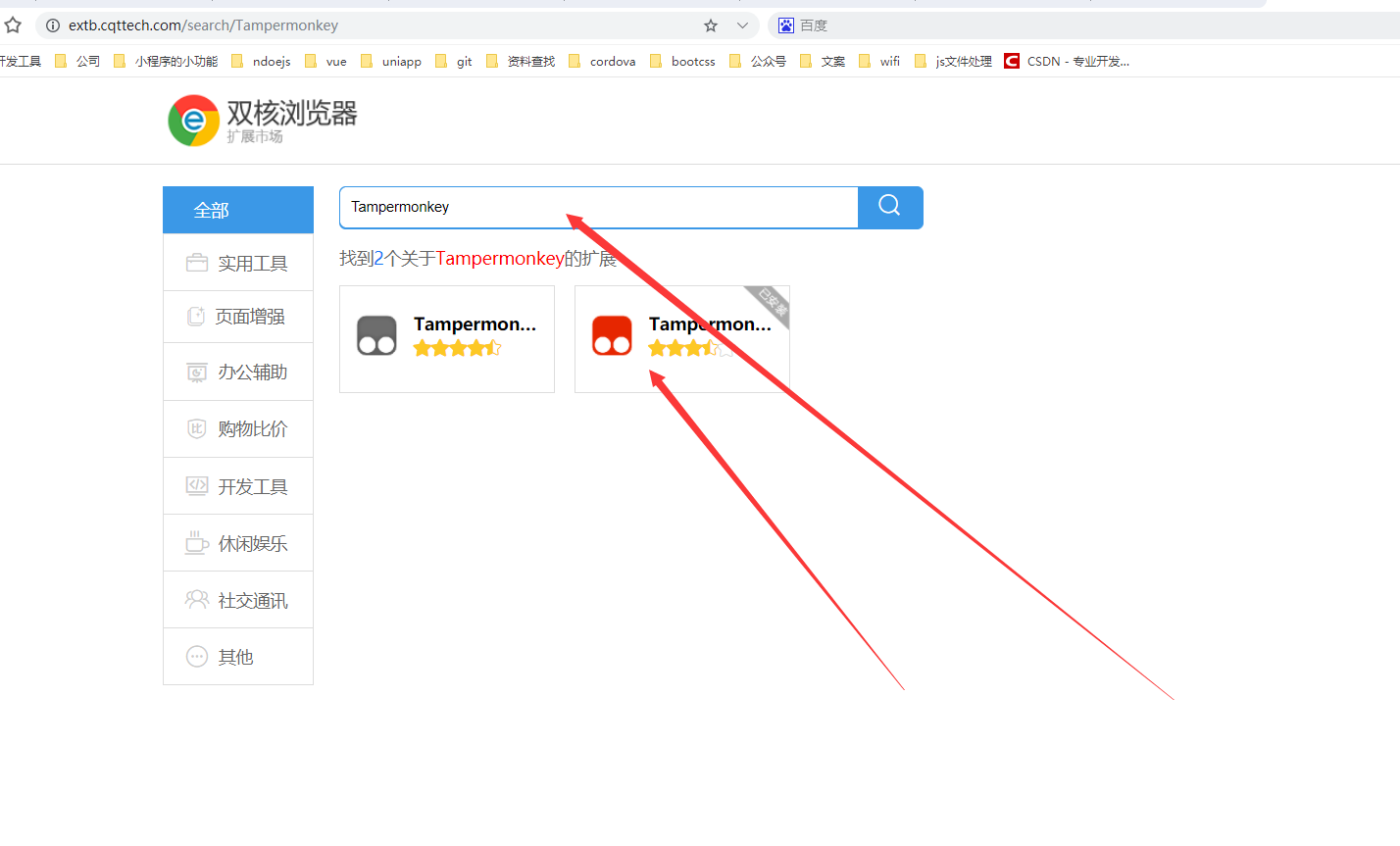Click the 找到2个关于Tampermonkey的扩展 result text
The width and height of the screenshot is (1400, 846).
pyautogui.click(x=478, y=259)
